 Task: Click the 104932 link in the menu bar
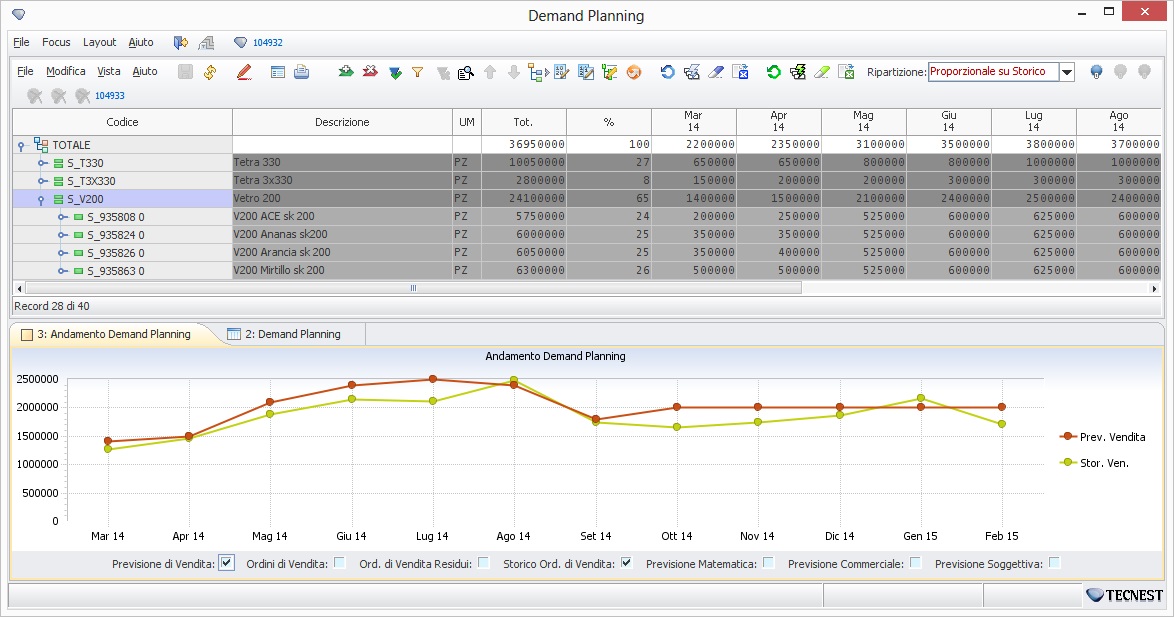coord(267,43)
